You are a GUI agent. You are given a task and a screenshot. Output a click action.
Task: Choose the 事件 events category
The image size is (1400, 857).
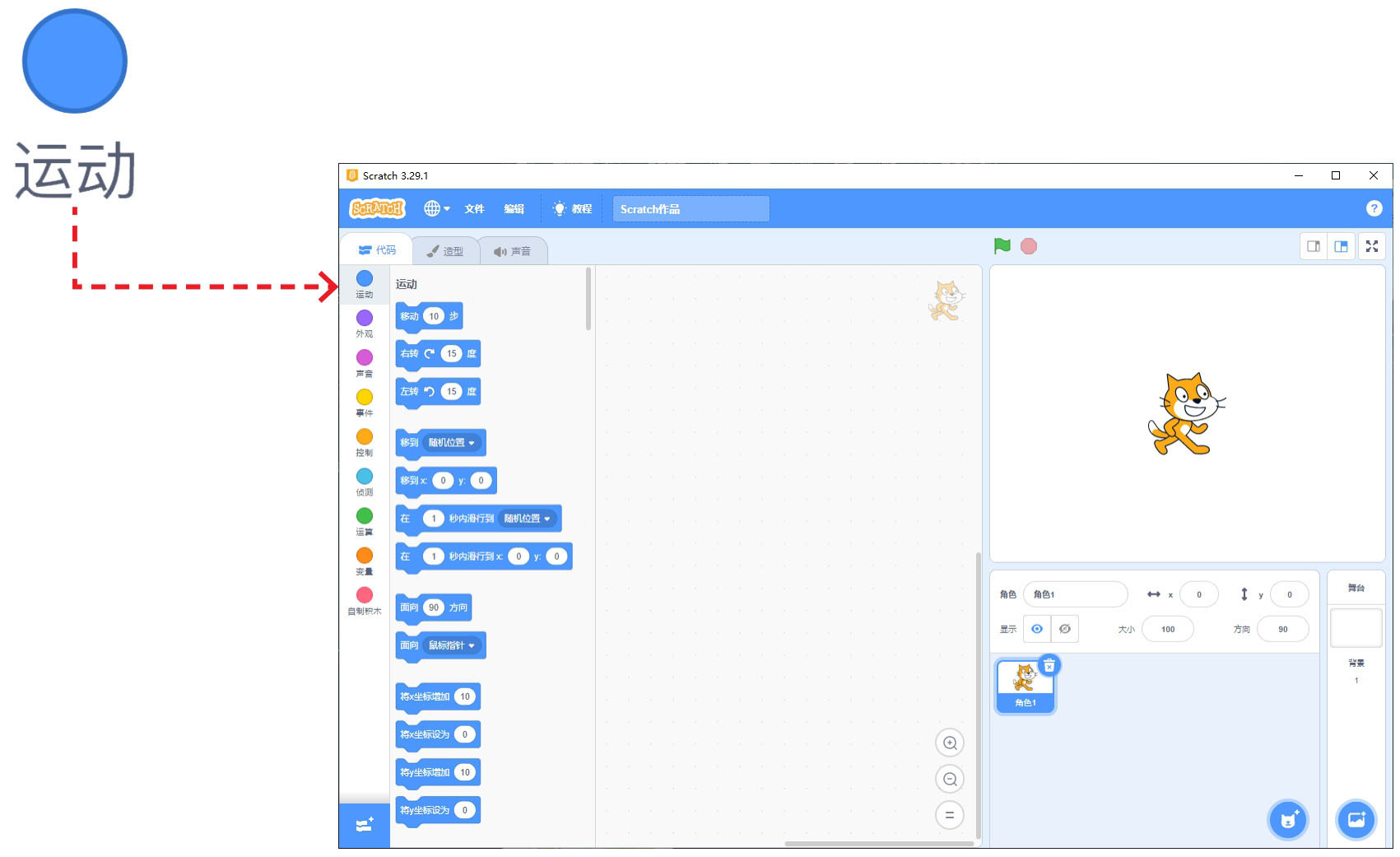tap(365, 403)
